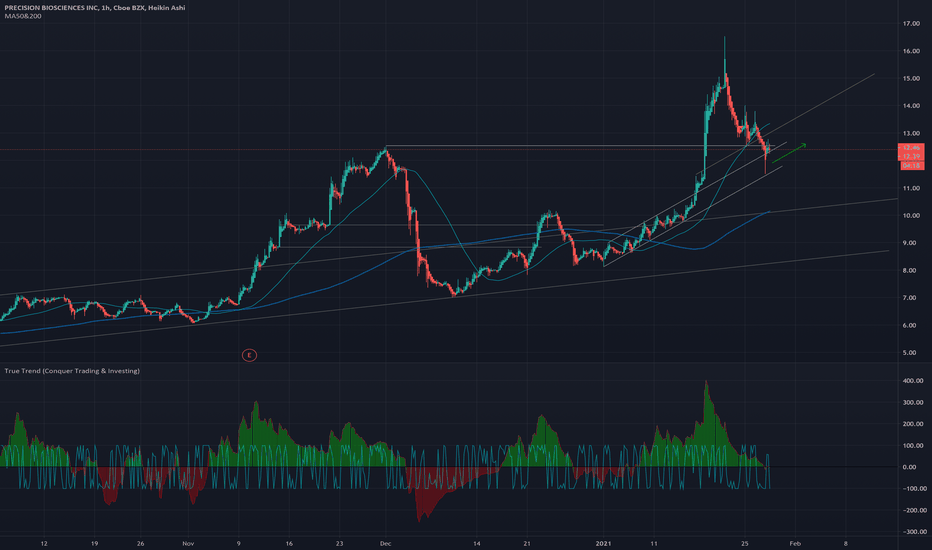
Task: Click the 200.00 indicator scale value
Action: pos(913,425)
